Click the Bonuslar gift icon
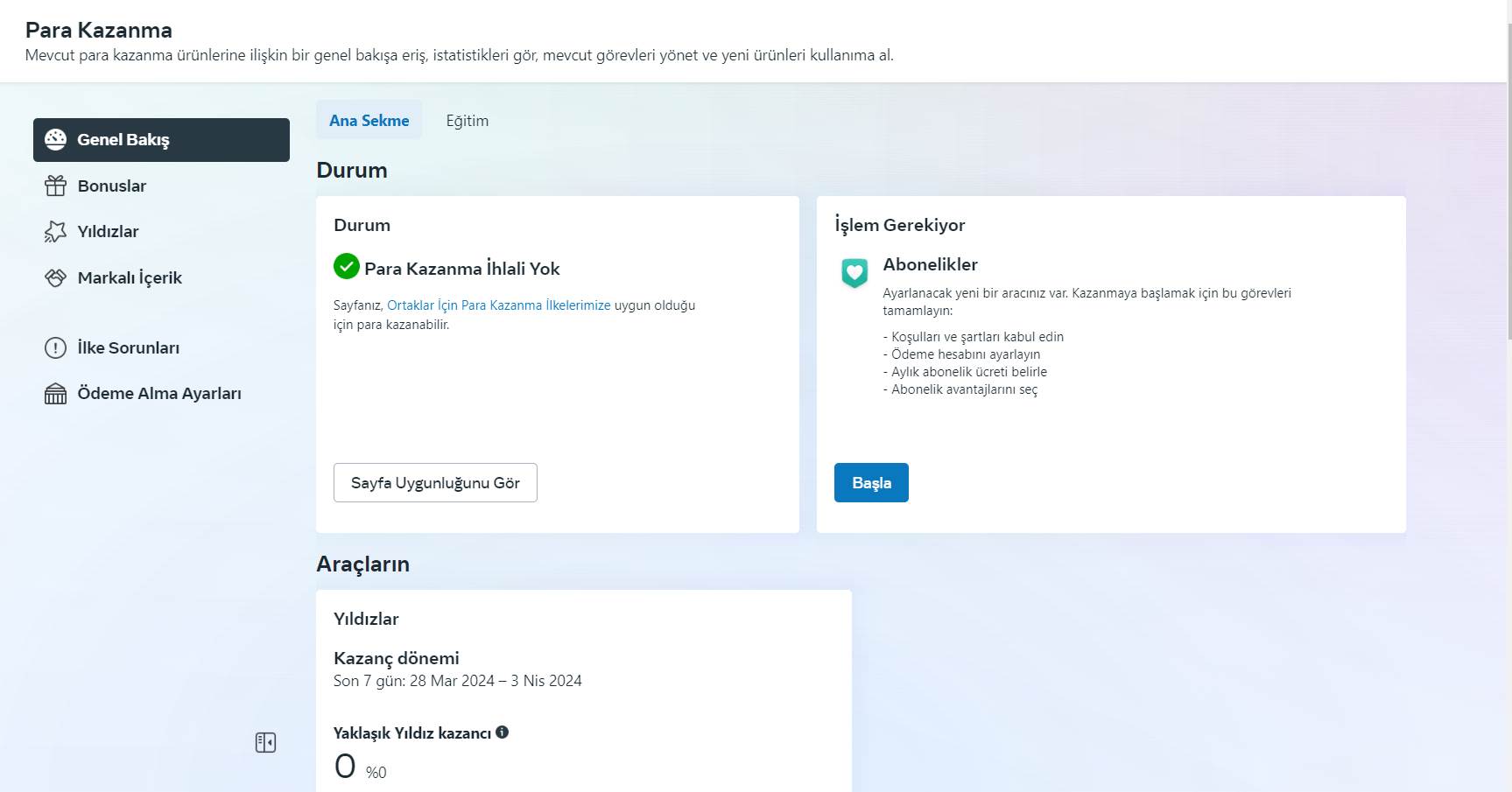 55,186
